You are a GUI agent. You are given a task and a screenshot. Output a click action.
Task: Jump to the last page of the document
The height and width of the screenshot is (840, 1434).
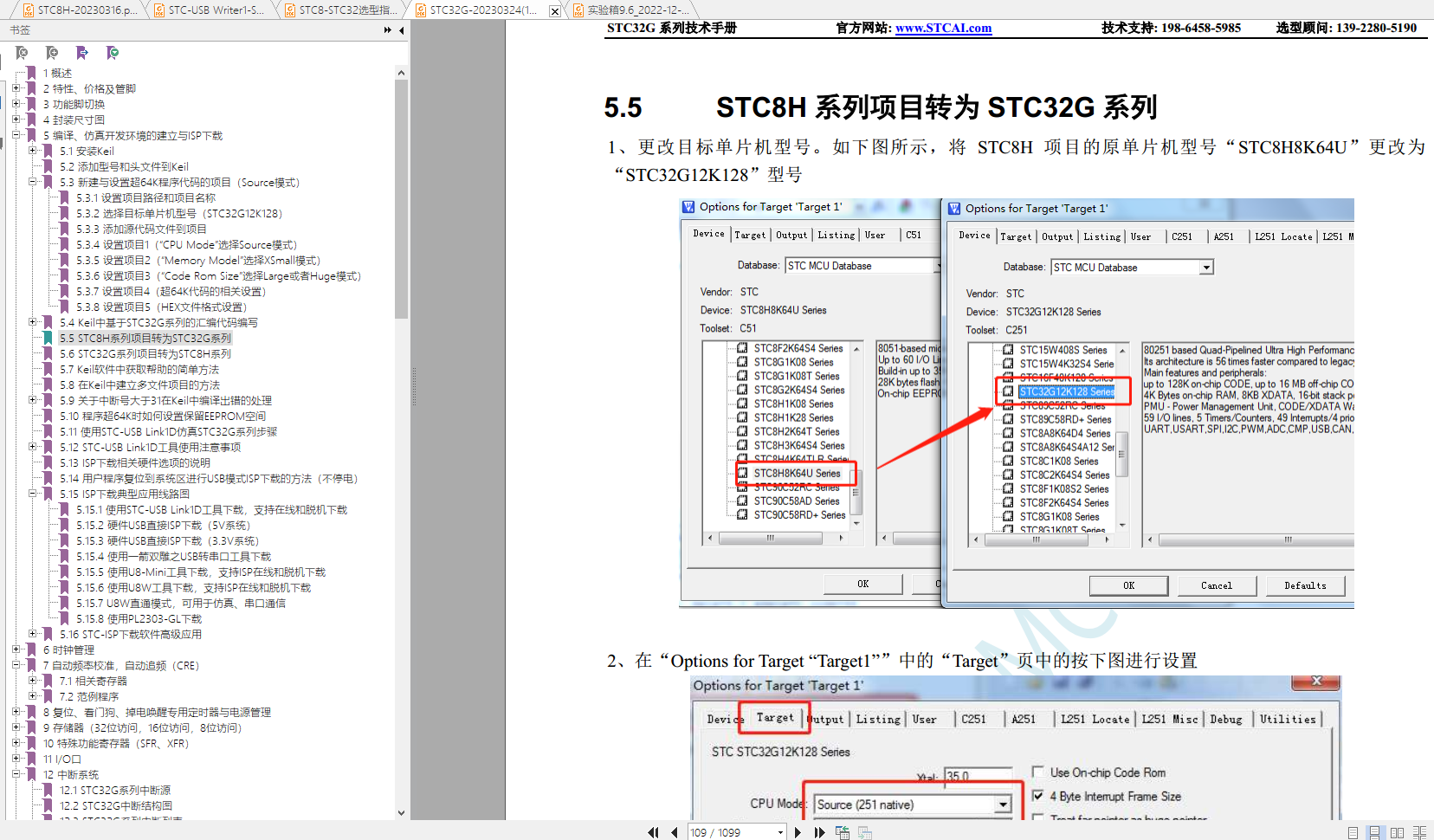819,832
